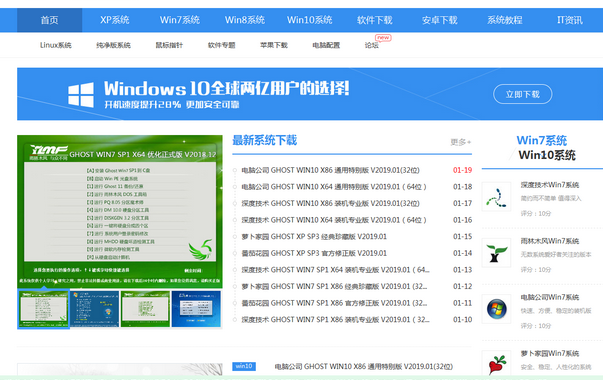
Task: Switch to the Win10系统 sidebar tab
Action: point(547,155)
